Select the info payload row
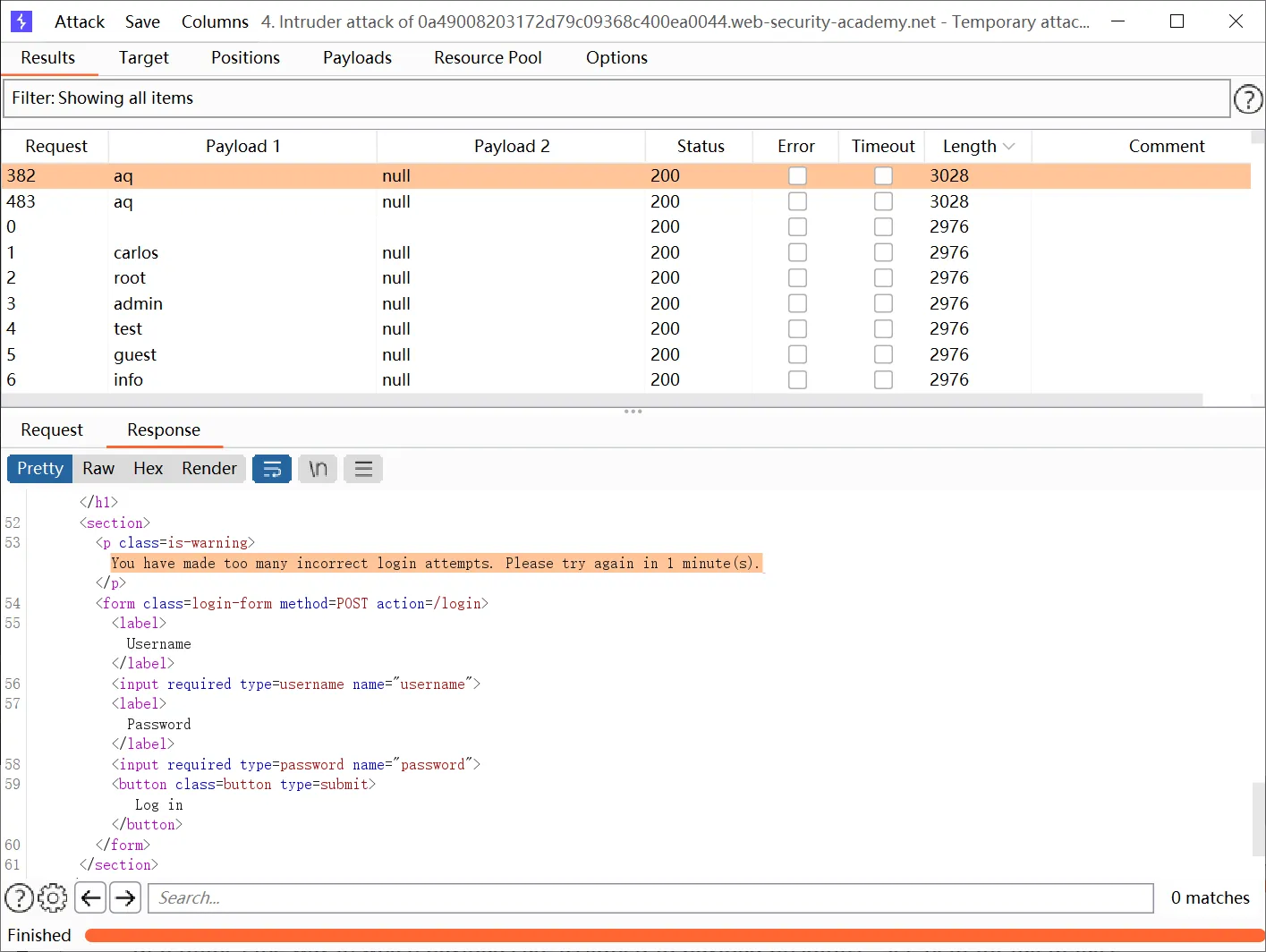Viewport: 1266px width, 952px height. pos(625,380)
